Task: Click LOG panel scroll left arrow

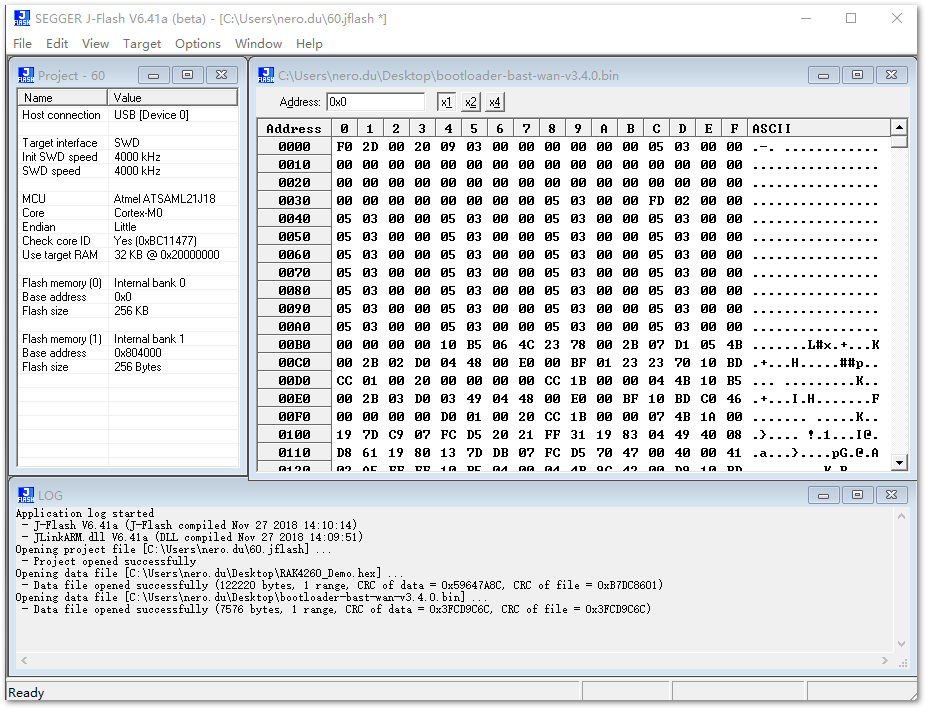Action: tap(24, 661)
